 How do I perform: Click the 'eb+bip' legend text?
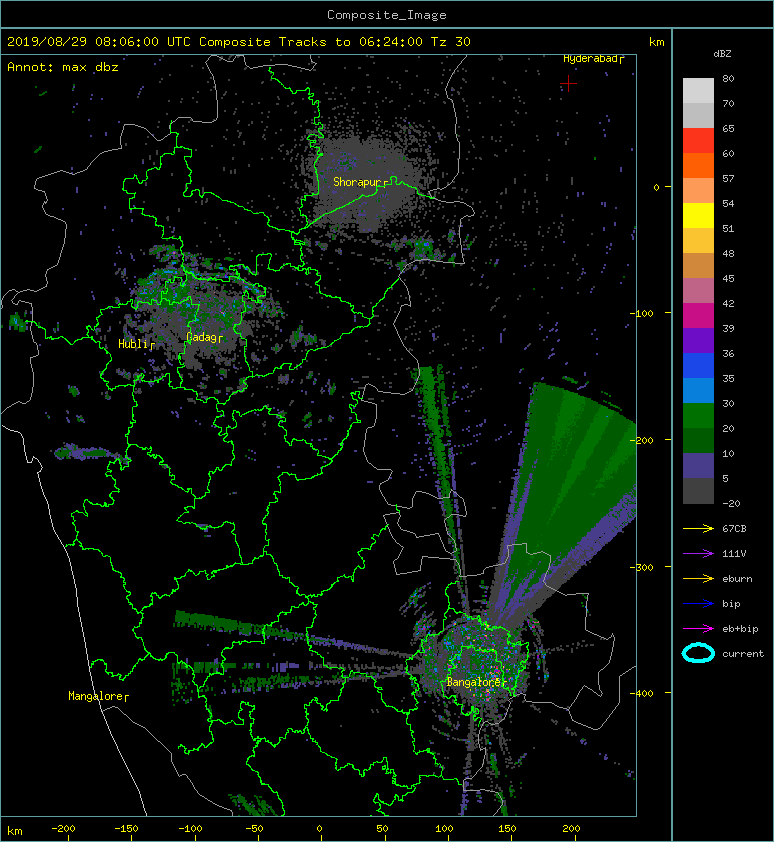(x=740, y=628)
